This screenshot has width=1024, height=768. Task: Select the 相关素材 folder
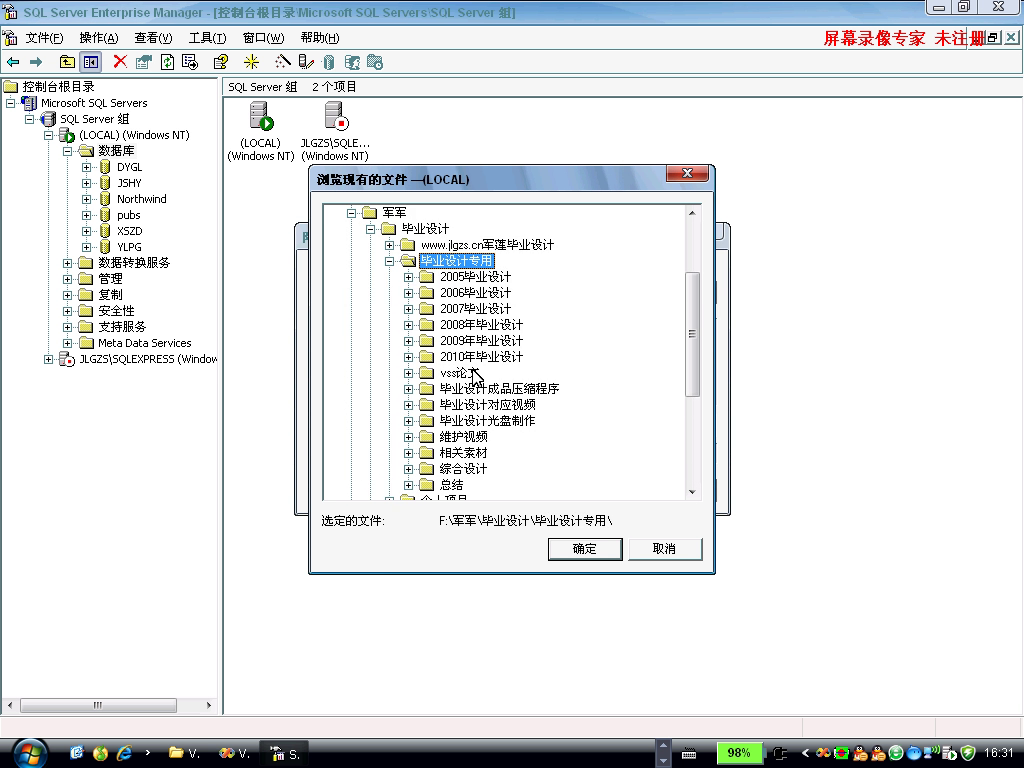[463, 453]
